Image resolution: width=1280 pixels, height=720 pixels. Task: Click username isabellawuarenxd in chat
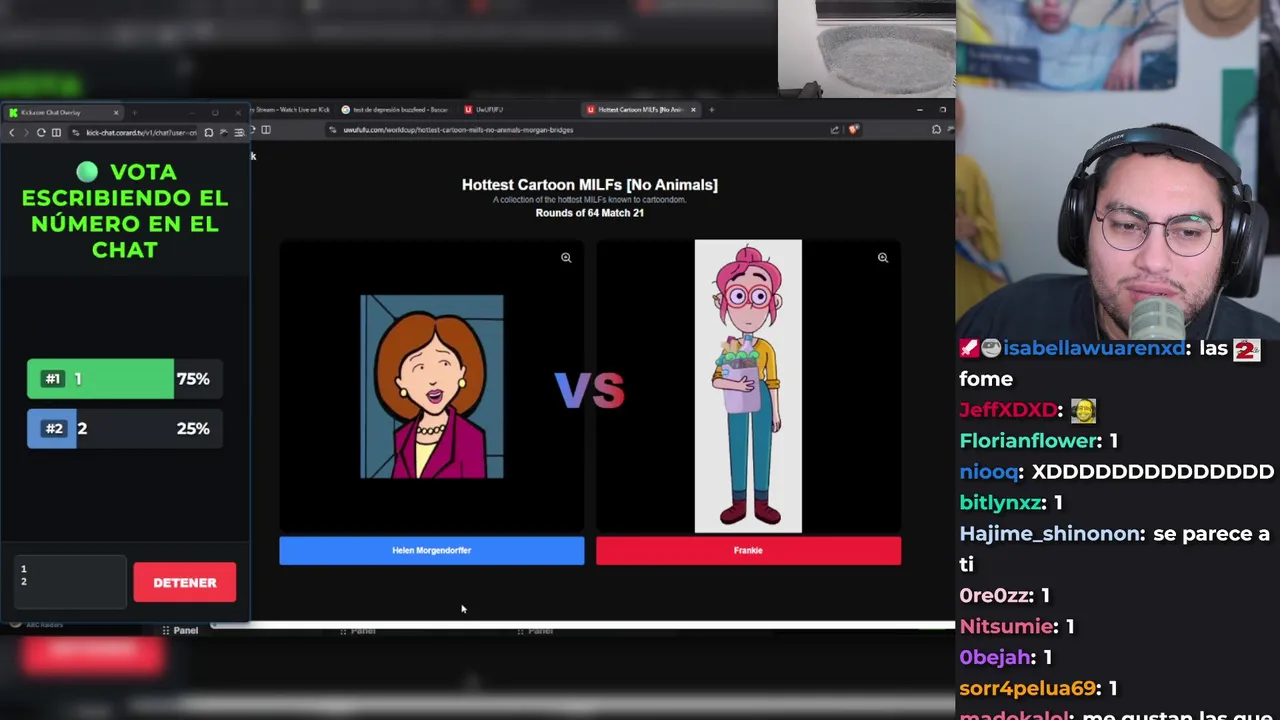1094,348
